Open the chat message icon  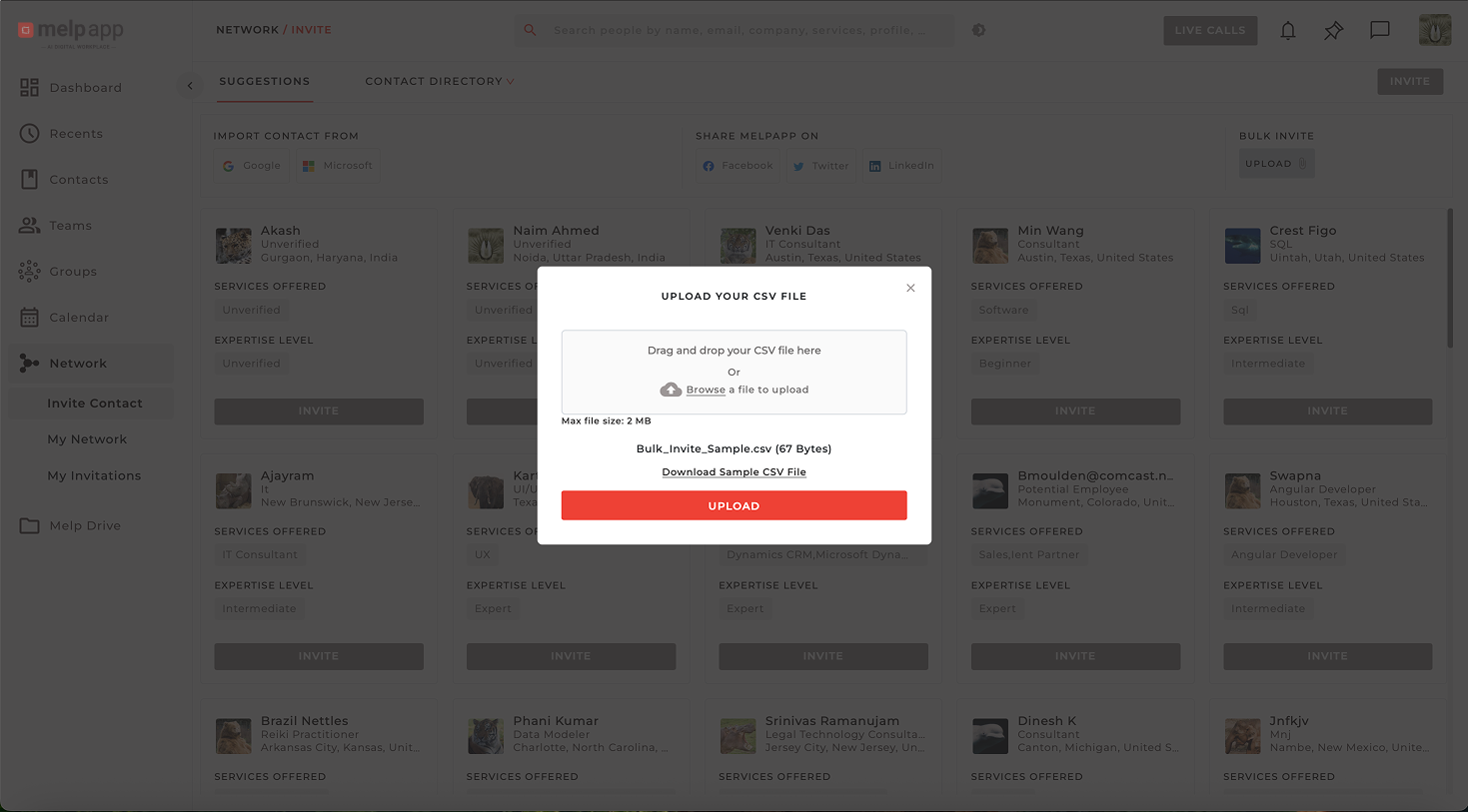click(1379, 30)
